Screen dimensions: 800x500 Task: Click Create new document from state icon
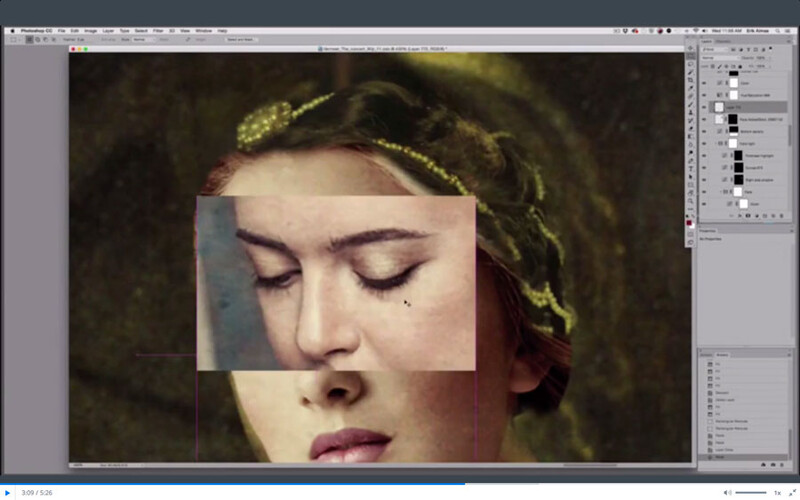point(764,465)
